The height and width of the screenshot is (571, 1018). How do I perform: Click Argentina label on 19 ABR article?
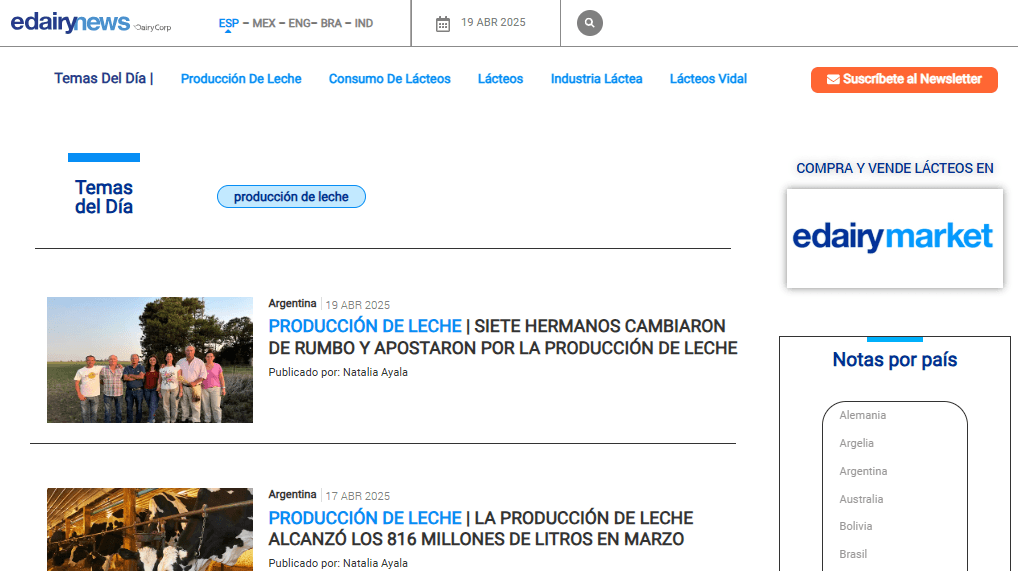(292, 303)
